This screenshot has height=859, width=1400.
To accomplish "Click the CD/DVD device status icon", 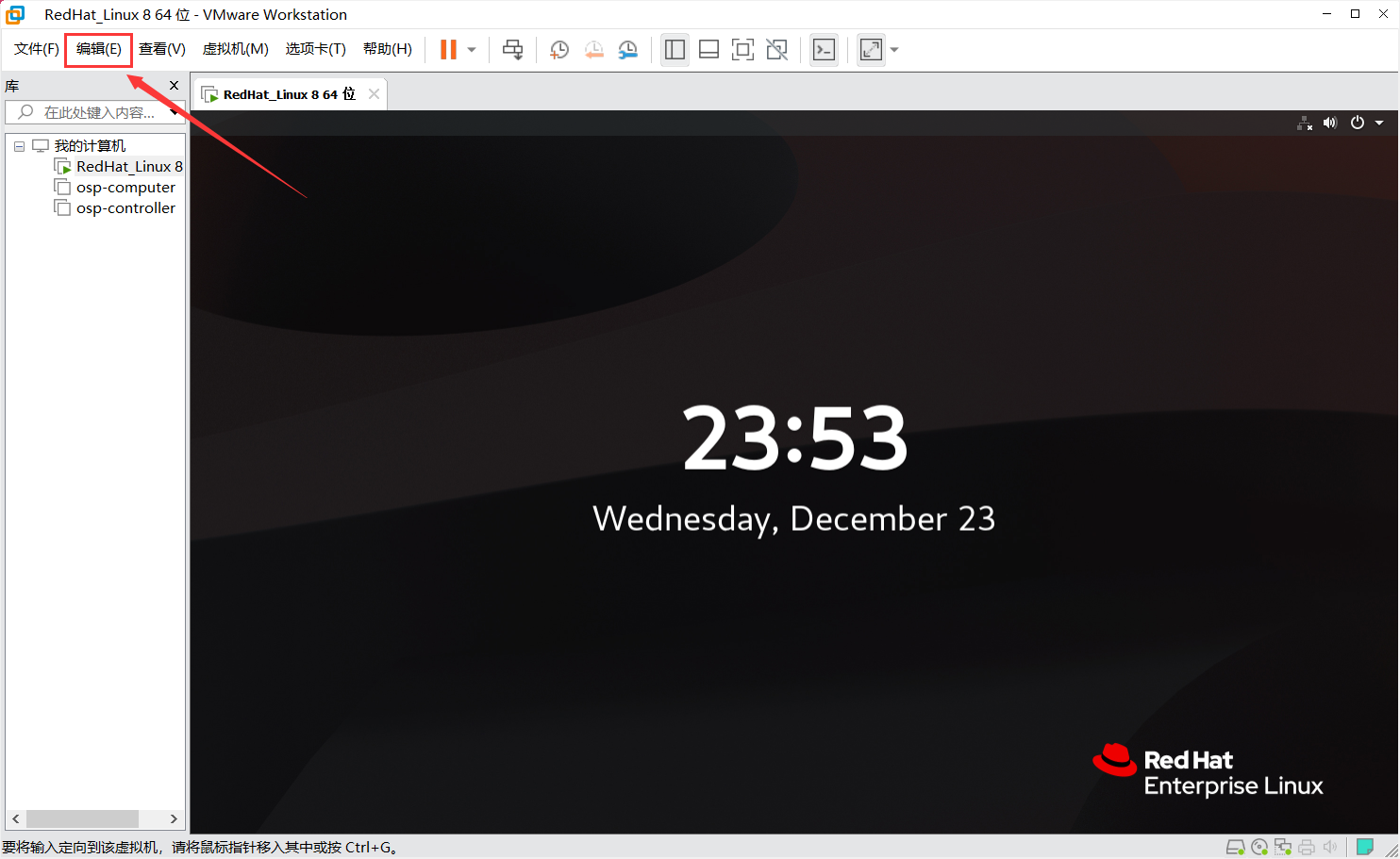I will point(1259,846).
